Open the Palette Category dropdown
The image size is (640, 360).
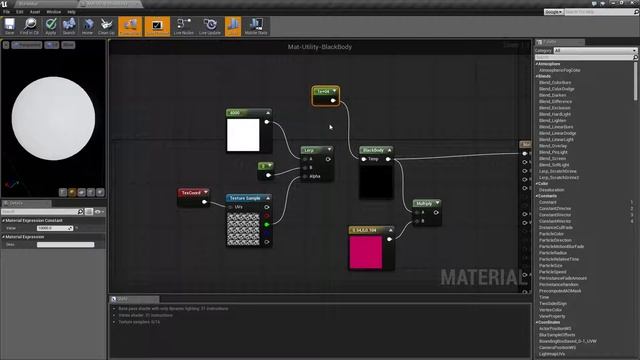pyautogui.click(x=595, y=50)
